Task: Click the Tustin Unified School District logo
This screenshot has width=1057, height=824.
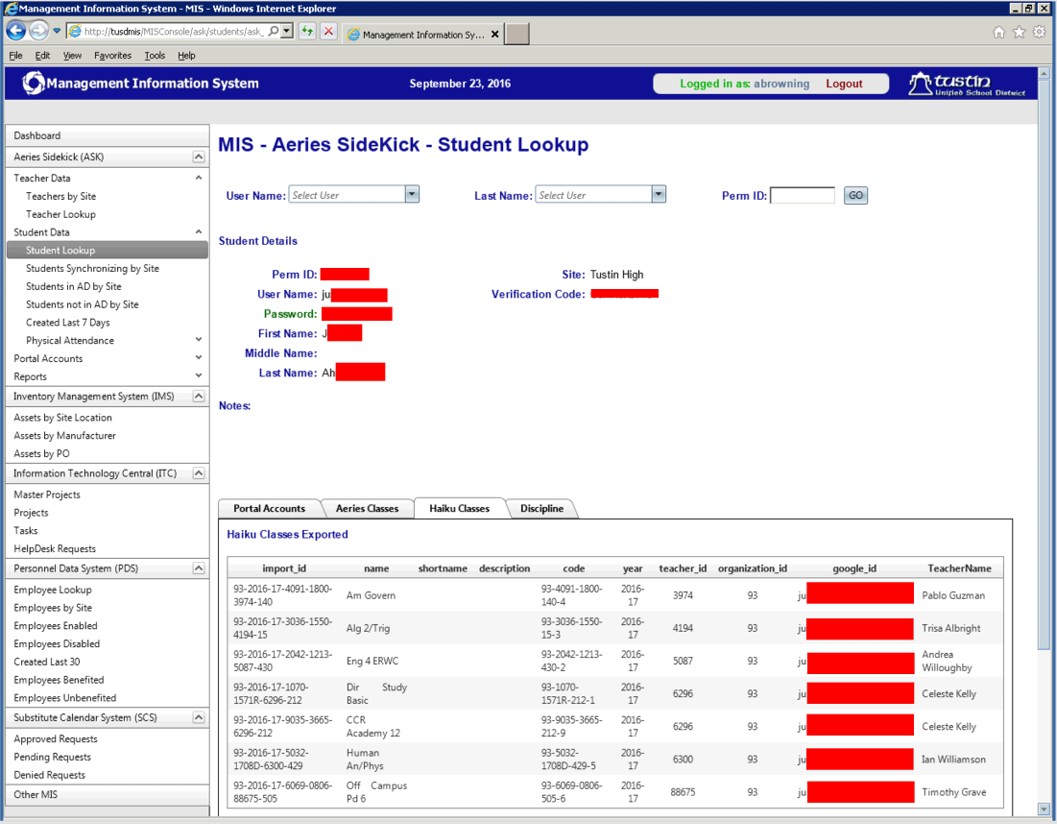Action: [966, 84]
